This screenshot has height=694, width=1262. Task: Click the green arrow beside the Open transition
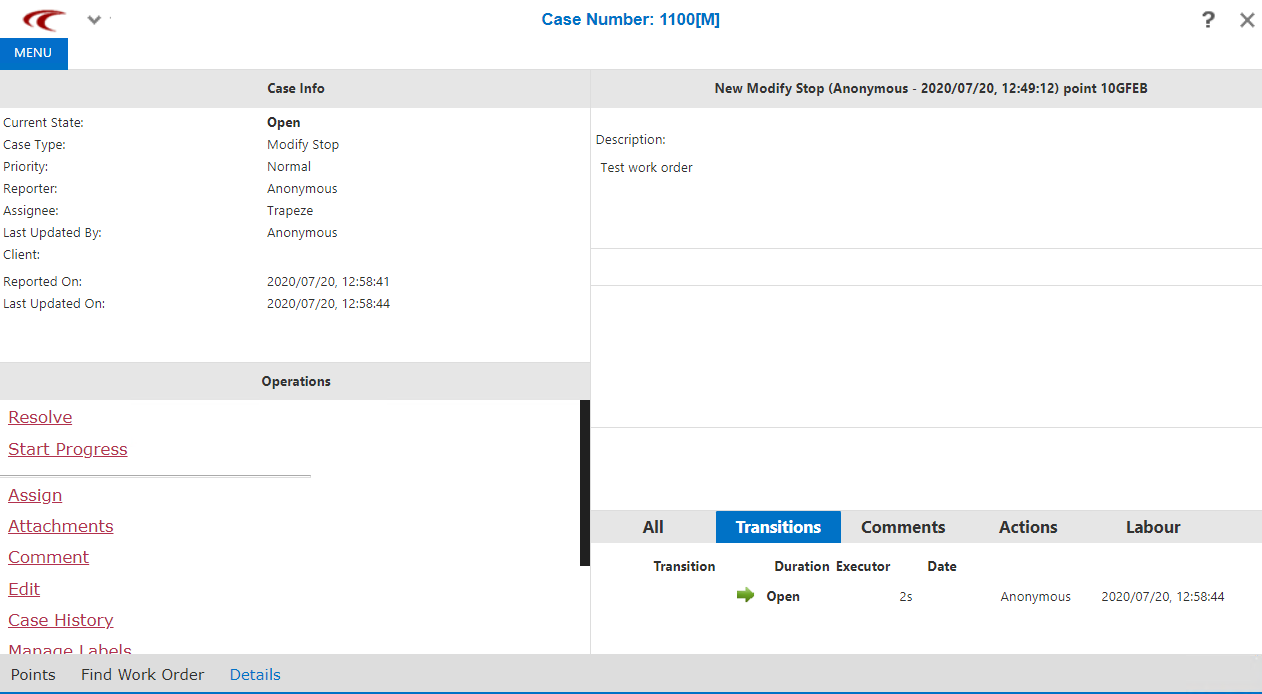[x=745, y=595]
